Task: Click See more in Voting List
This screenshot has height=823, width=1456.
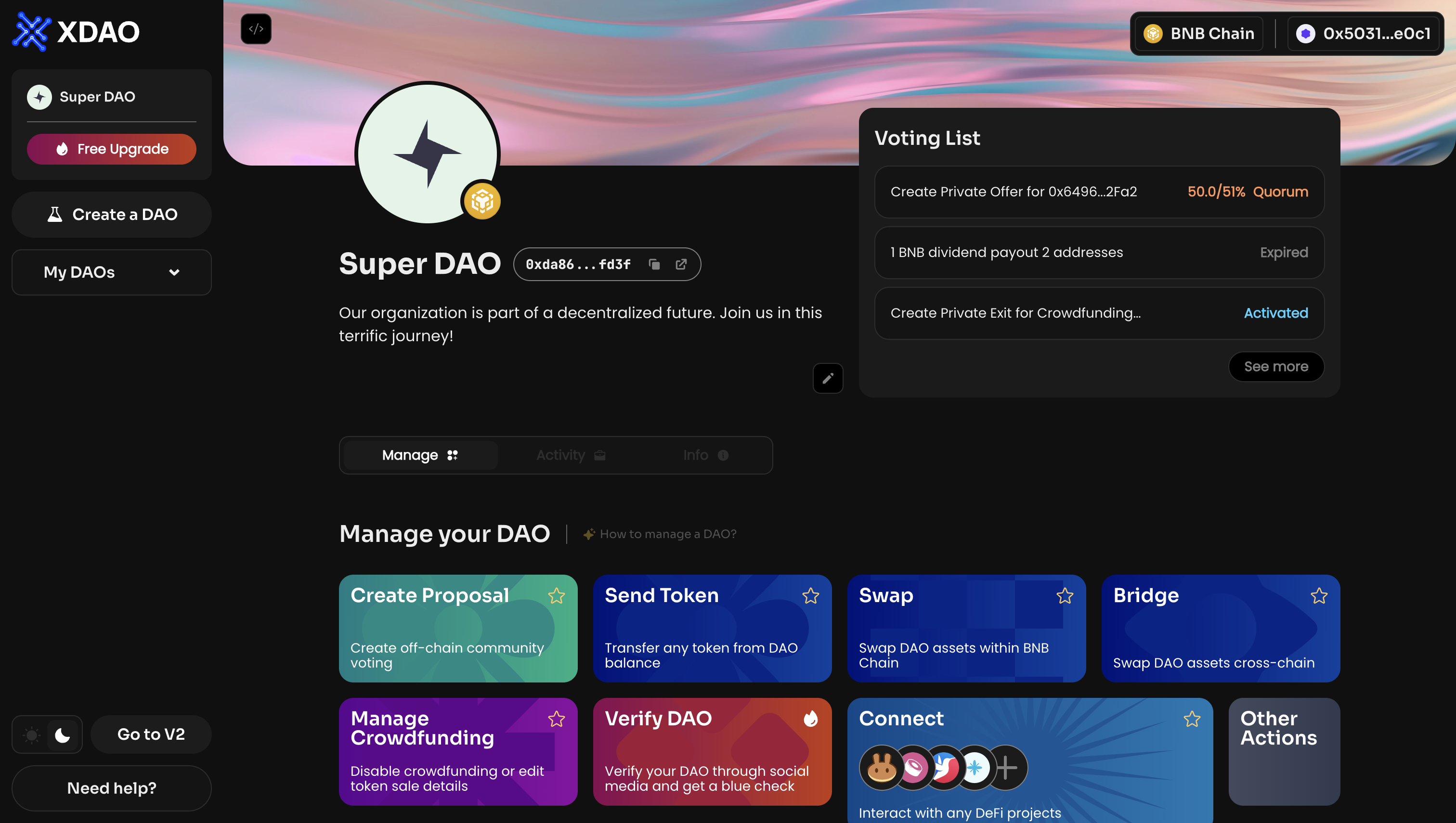Action: tap(1276, 366)
